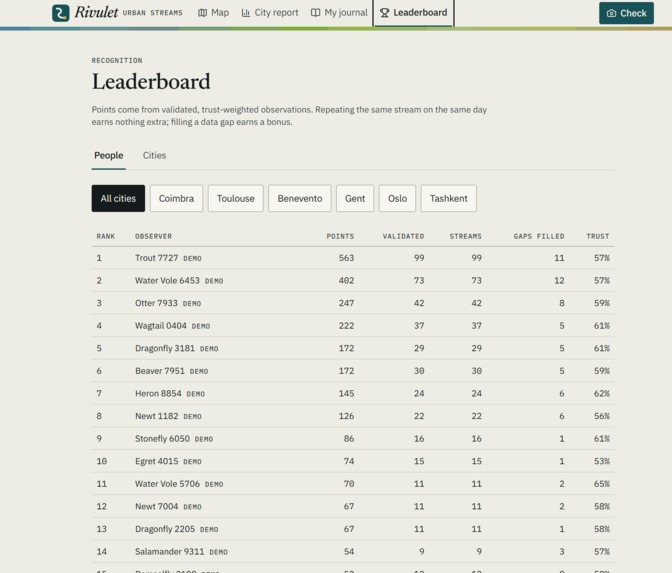
Task: Filter leaderboard by All cities
Action: click(118, 198)
